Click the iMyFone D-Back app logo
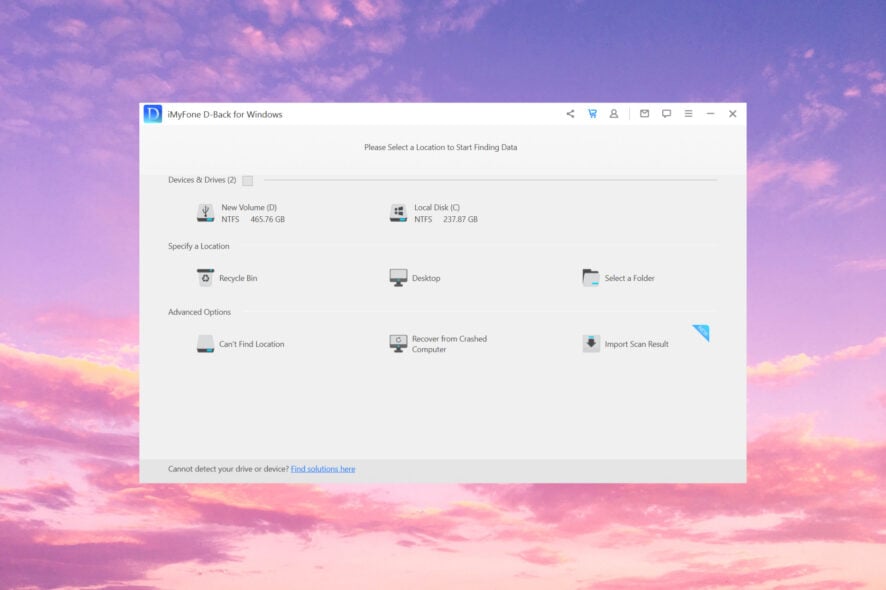886x590 pixels. pyautogui.click(x=153, y=114)
